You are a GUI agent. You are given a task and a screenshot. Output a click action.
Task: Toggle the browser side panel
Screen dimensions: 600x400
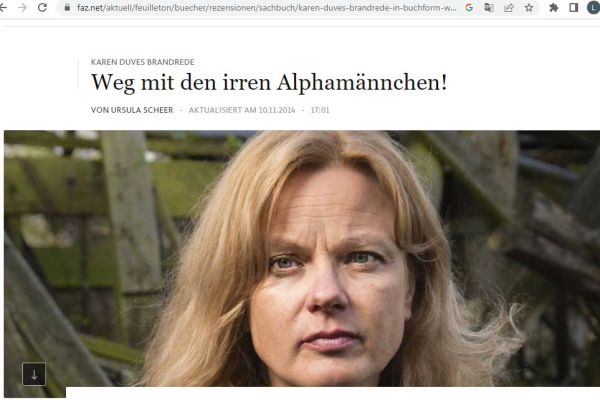pyautogui.click(x=573, y=7)
